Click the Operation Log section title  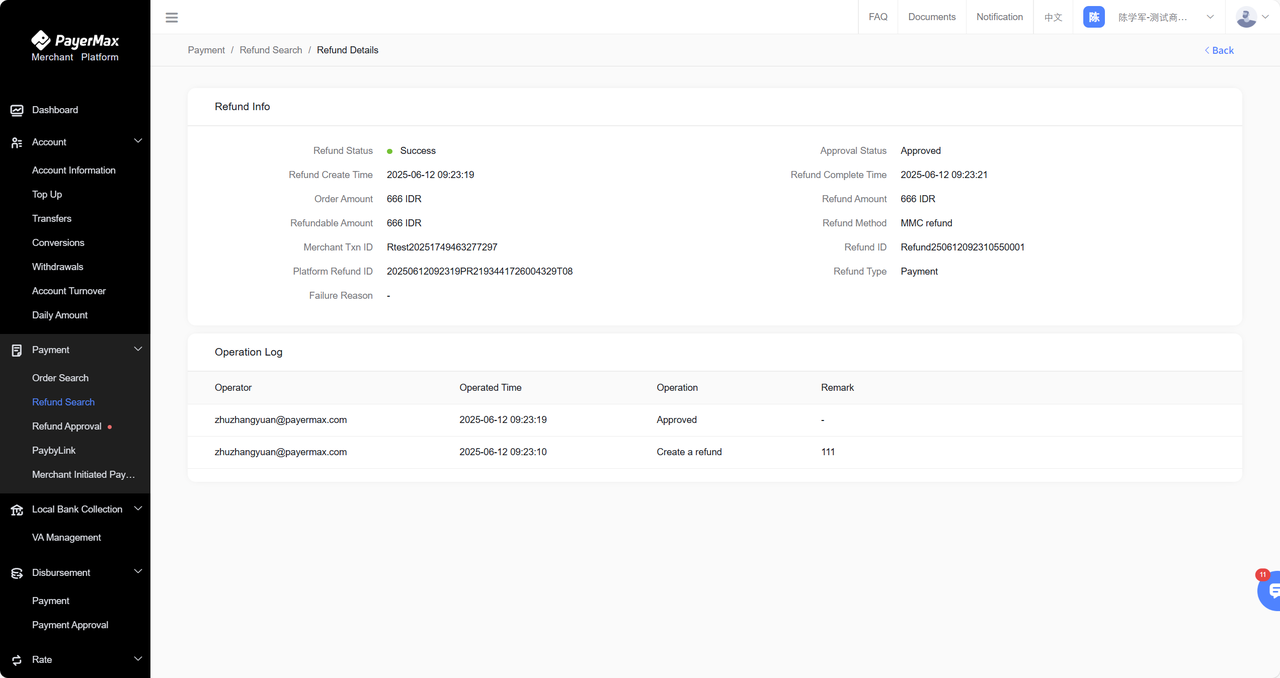tap(249, 352)
